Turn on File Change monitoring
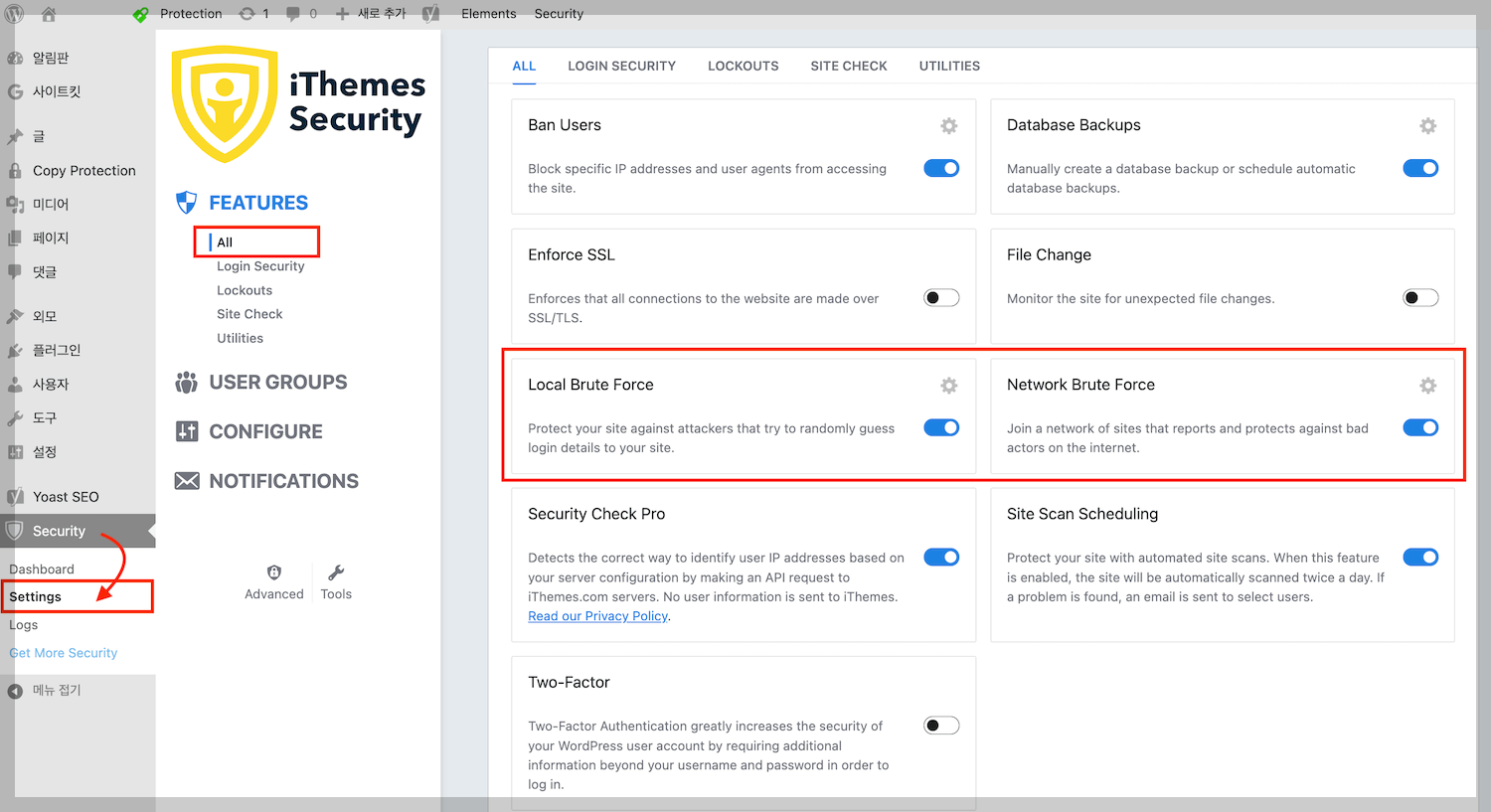Image resolution: width=1491 pixels, height=812 pixels. [x=1420, y=297]
